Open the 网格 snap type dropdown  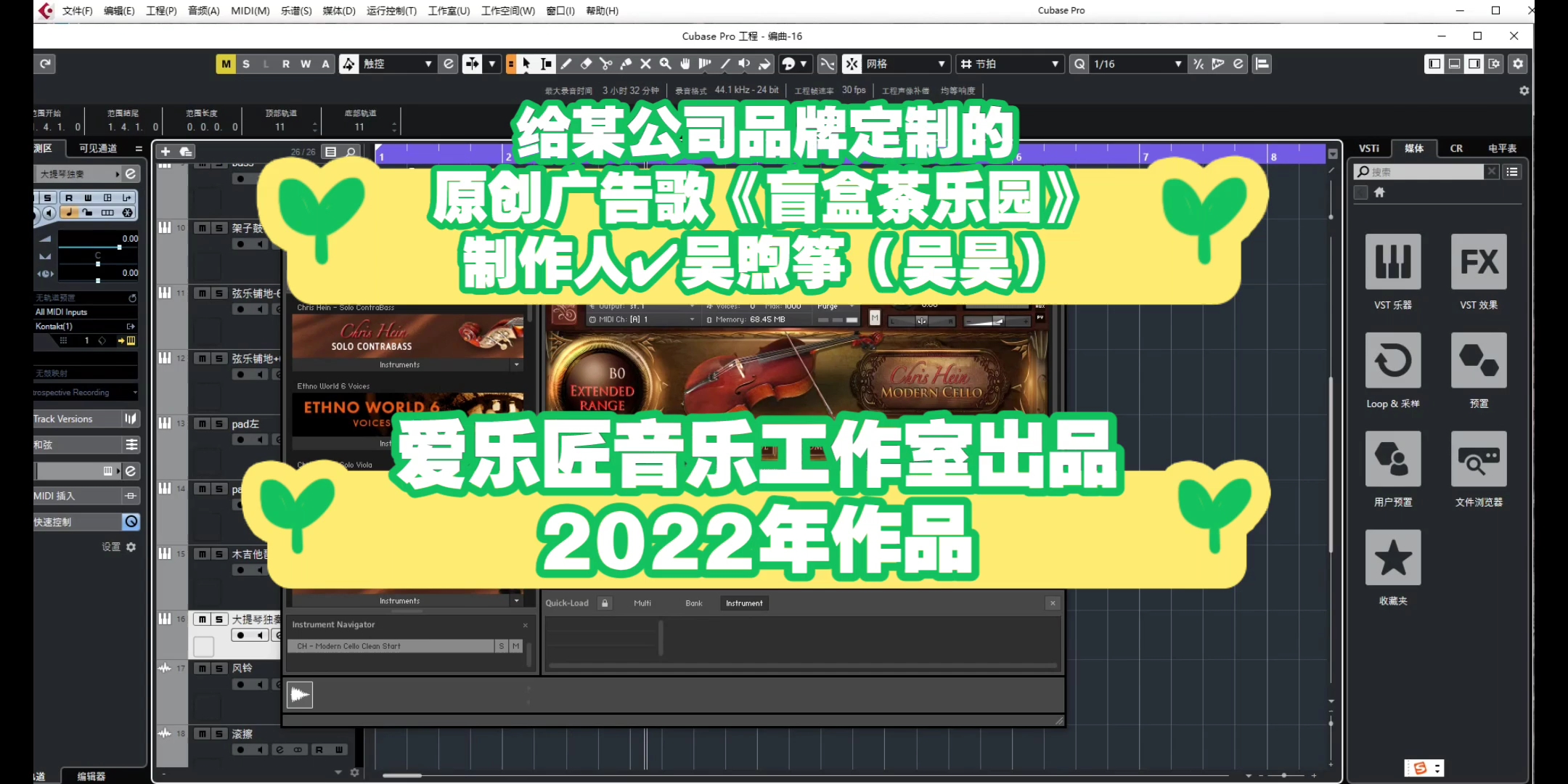click(x=906, y=64)
